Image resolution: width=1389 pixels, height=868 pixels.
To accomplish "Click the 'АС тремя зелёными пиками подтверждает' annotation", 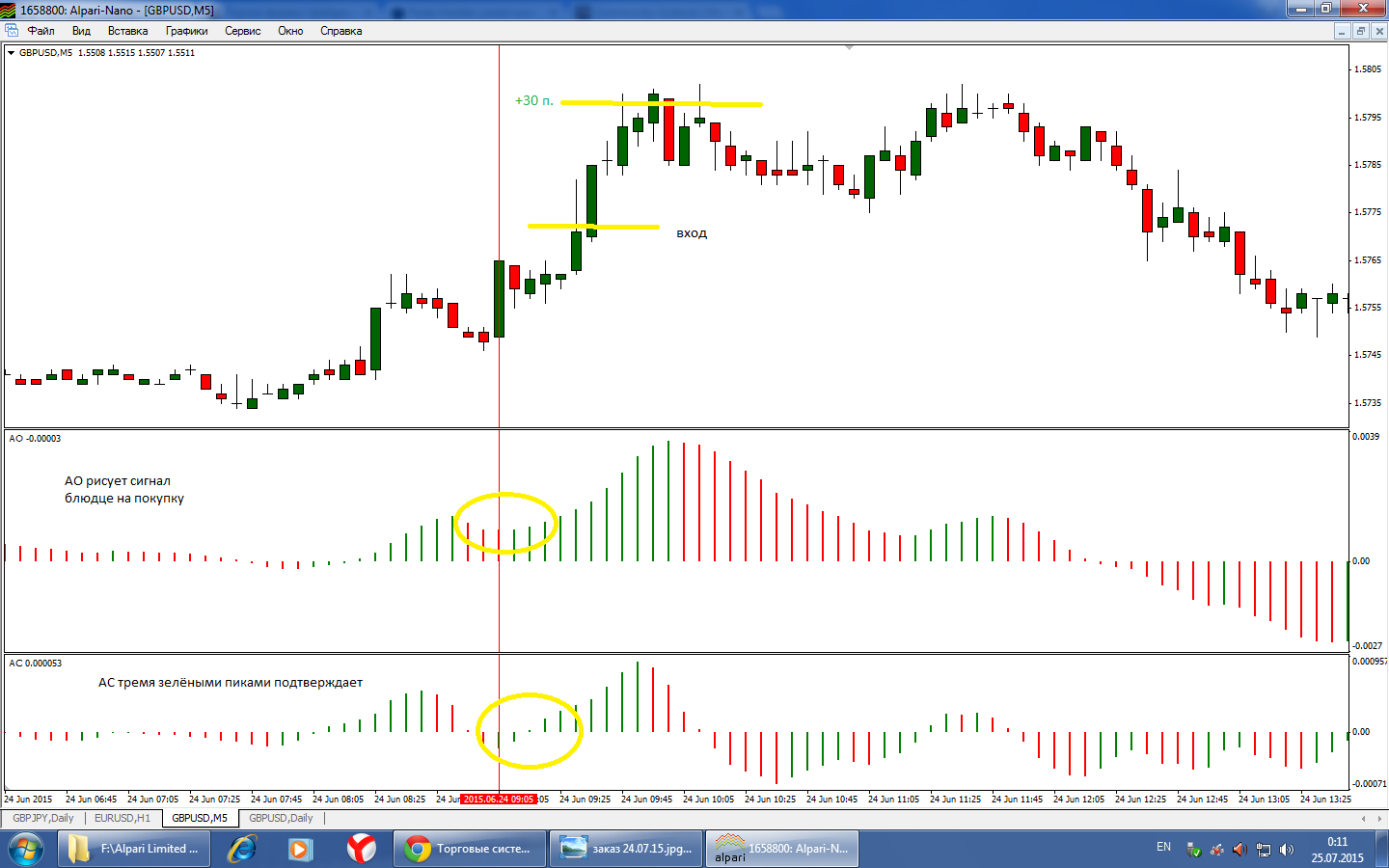I will point(231,682).
